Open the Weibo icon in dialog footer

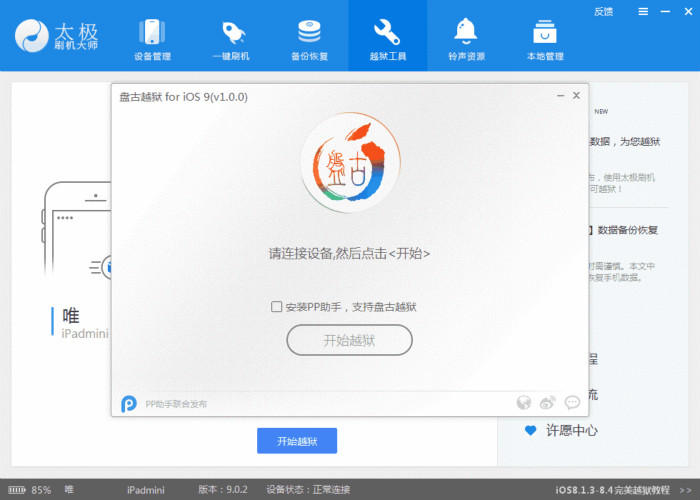548,403
